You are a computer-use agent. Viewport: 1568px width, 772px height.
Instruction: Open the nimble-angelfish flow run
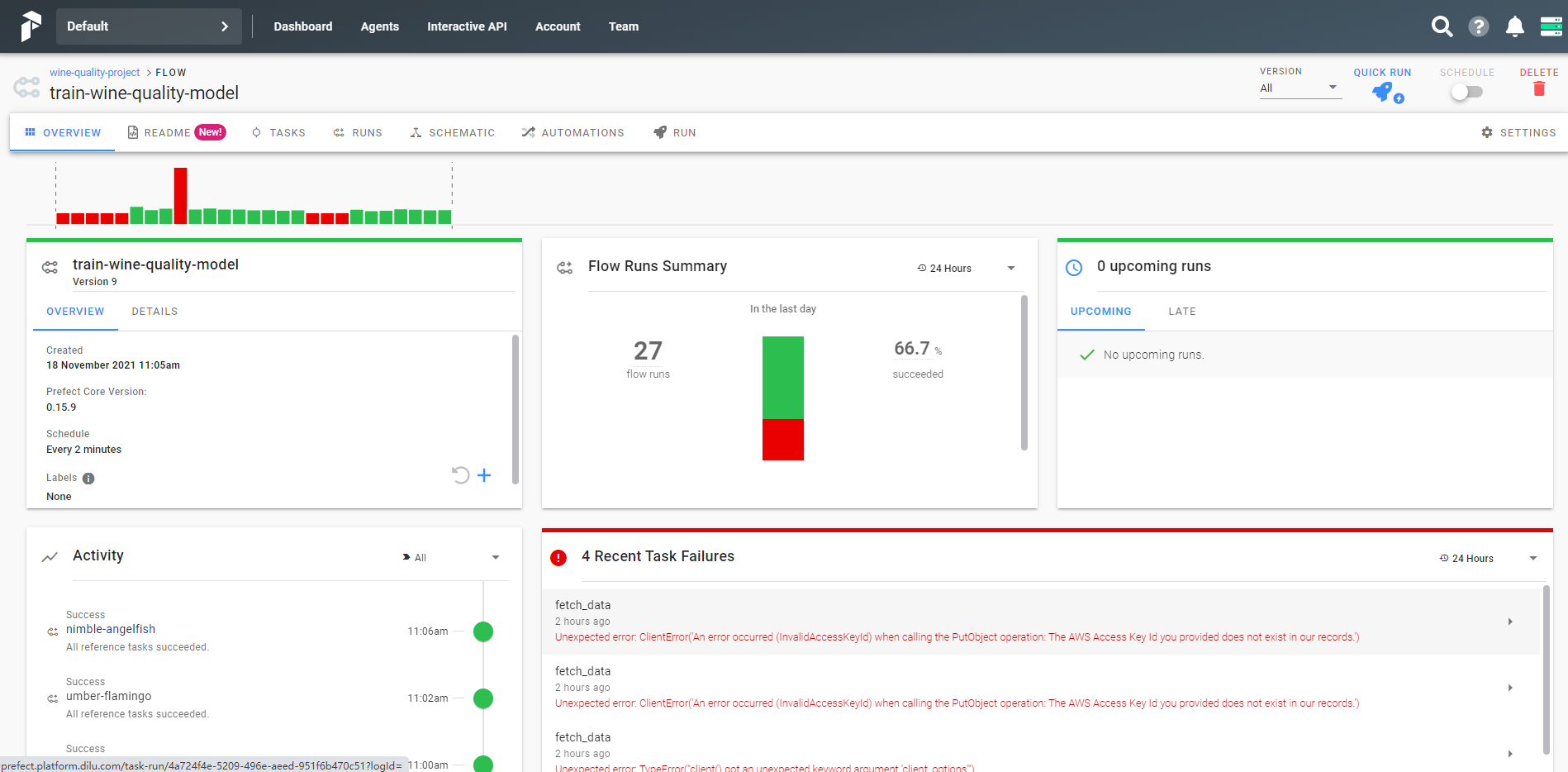pos(111,629)
